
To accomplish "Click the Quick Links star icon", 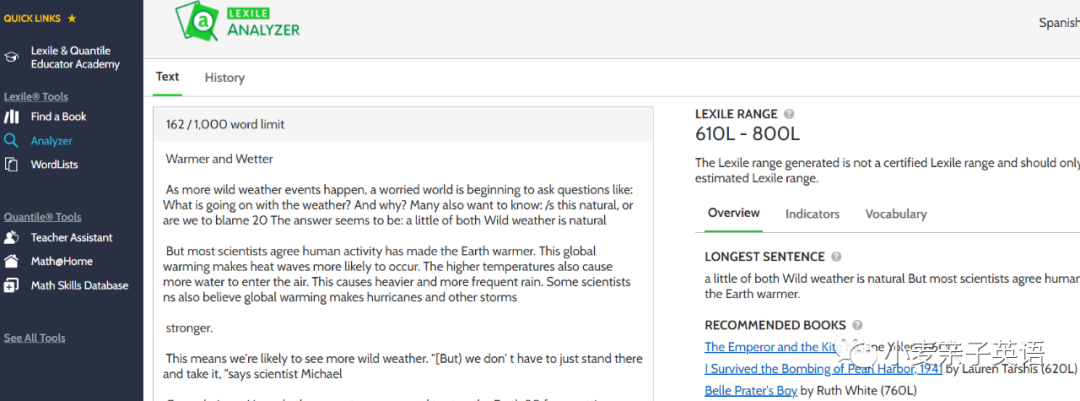I will pyautogui.click(x=72, y=19).
